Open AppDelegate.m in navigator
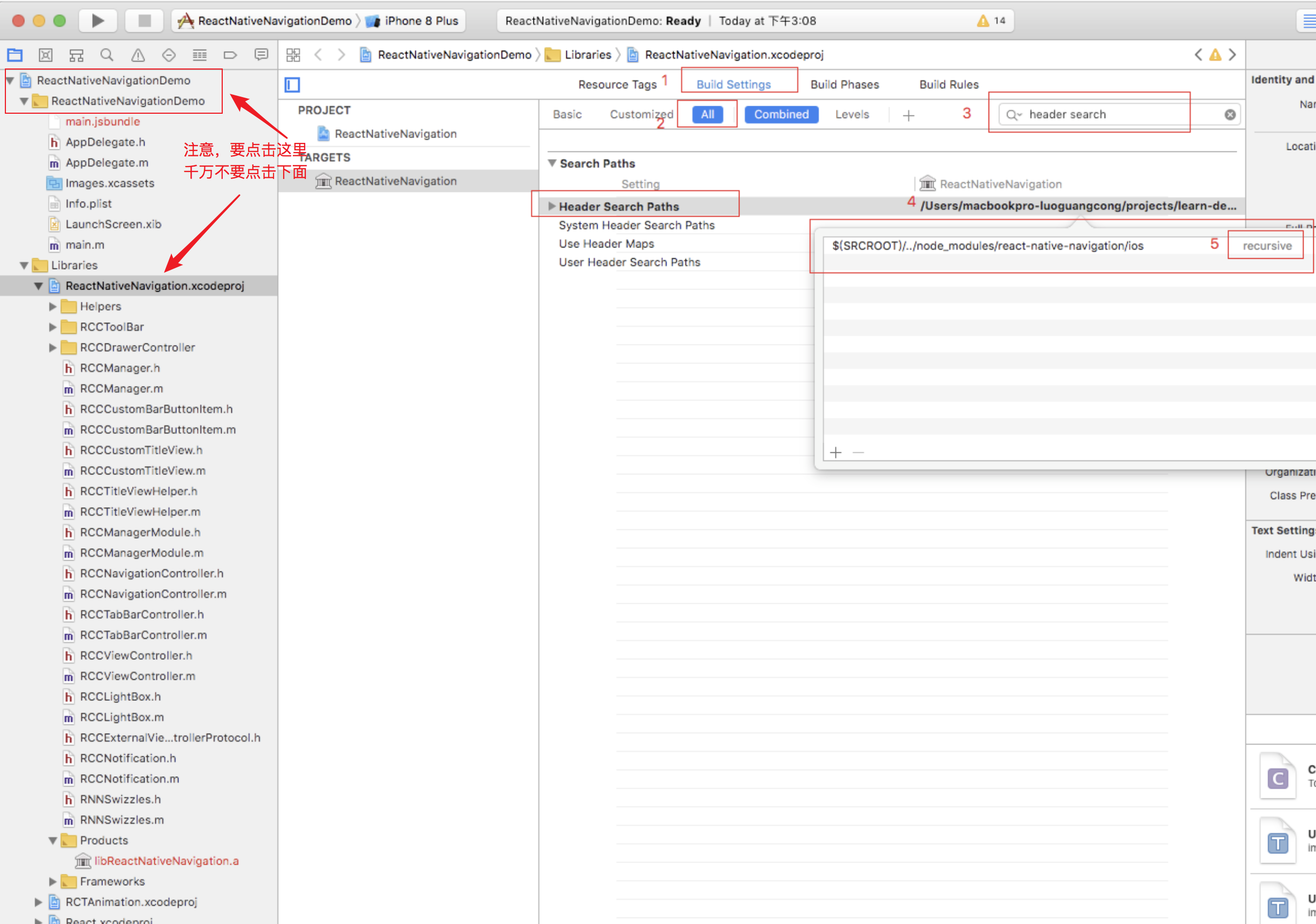 pos(107,163)
